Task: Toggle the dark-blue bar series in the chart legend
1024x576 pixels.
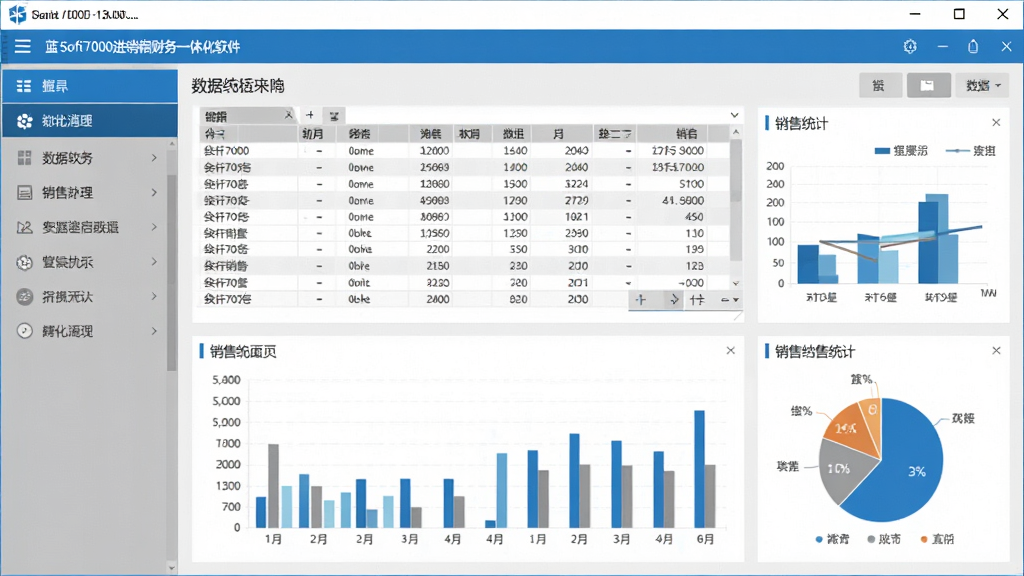Action: tap(901, 151)
